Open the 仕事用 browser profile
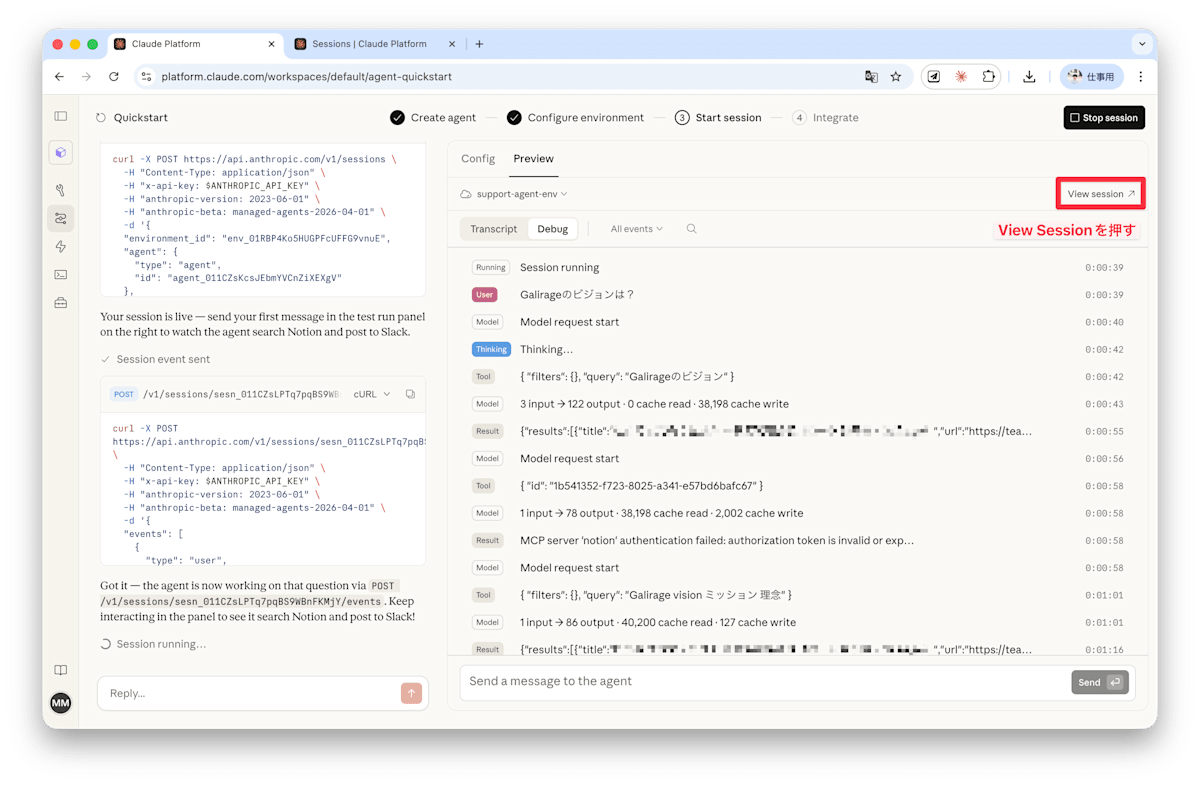Image resolution: width=1200 pixels, height=785 pixels. 1092,76
